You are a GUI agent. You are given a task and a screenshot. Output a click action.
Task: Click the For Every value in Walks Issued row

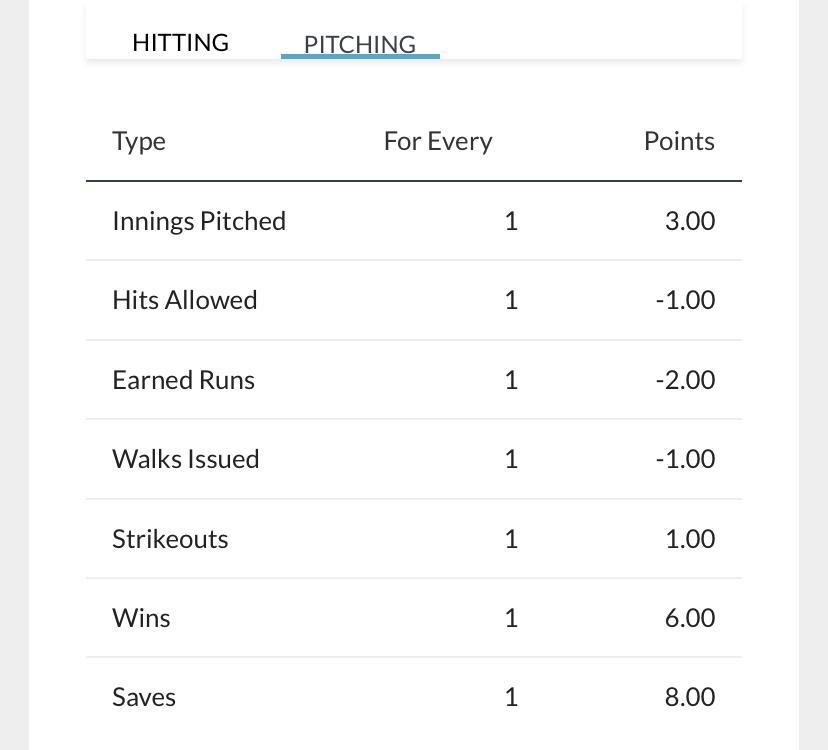[511, 458]
